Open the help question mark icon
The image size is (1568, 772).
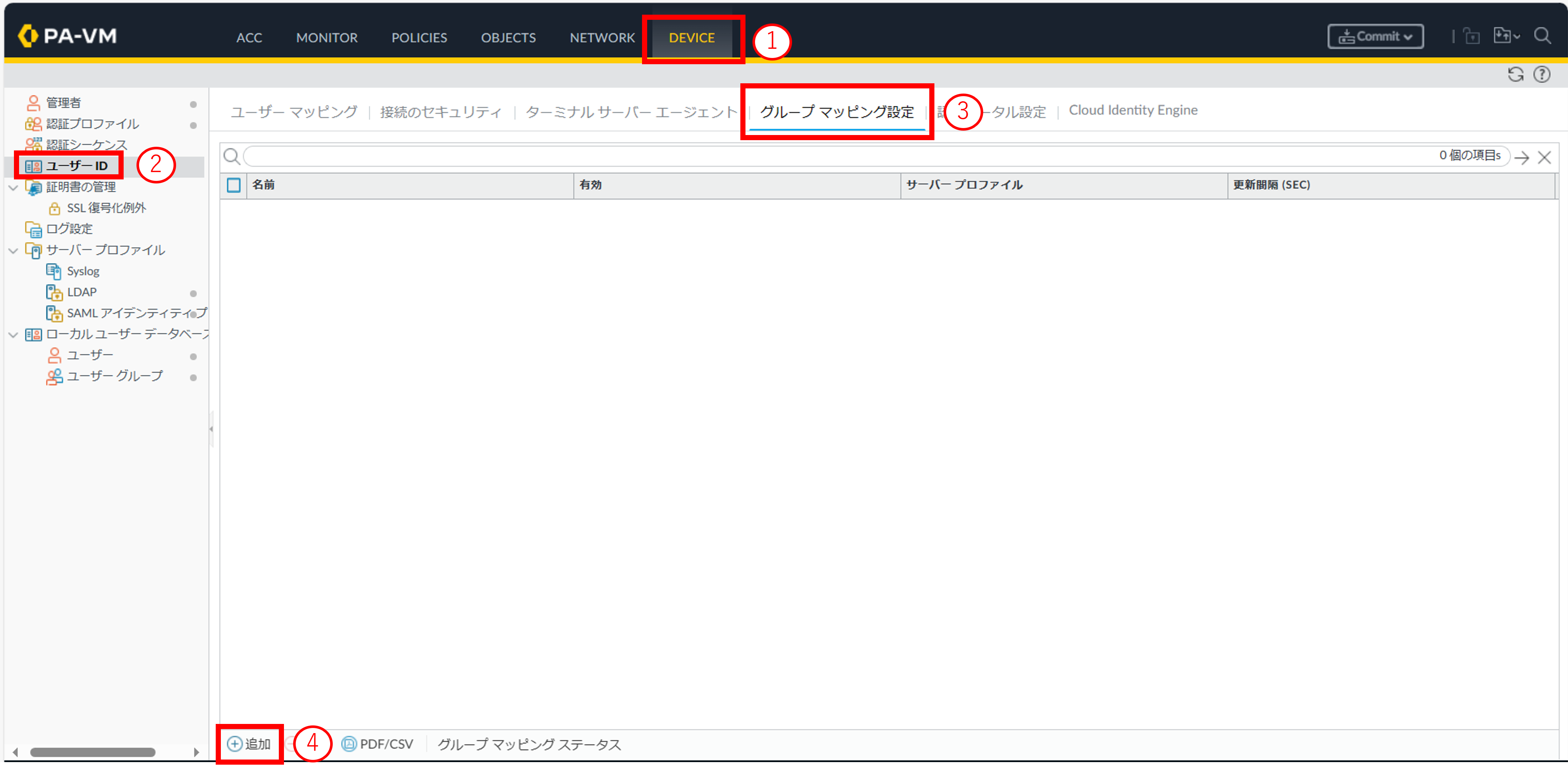click(1541, 74)
